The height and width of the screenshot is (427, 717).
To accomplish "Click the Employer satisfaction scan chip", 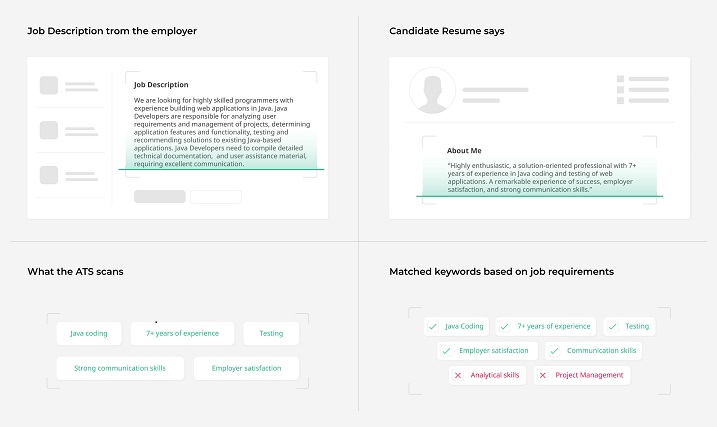I will pos(246,368).
